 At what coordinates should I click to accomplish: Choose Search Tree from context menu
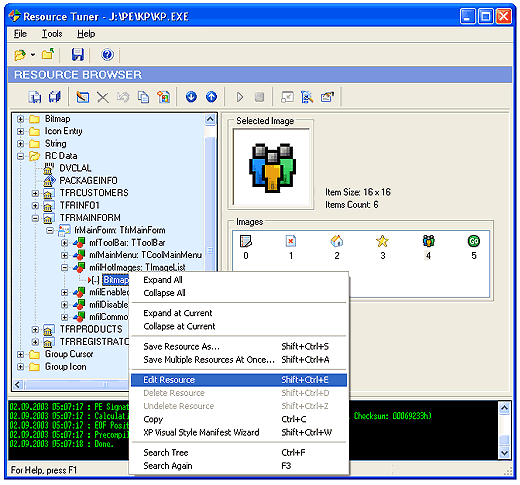pos(239,453)
